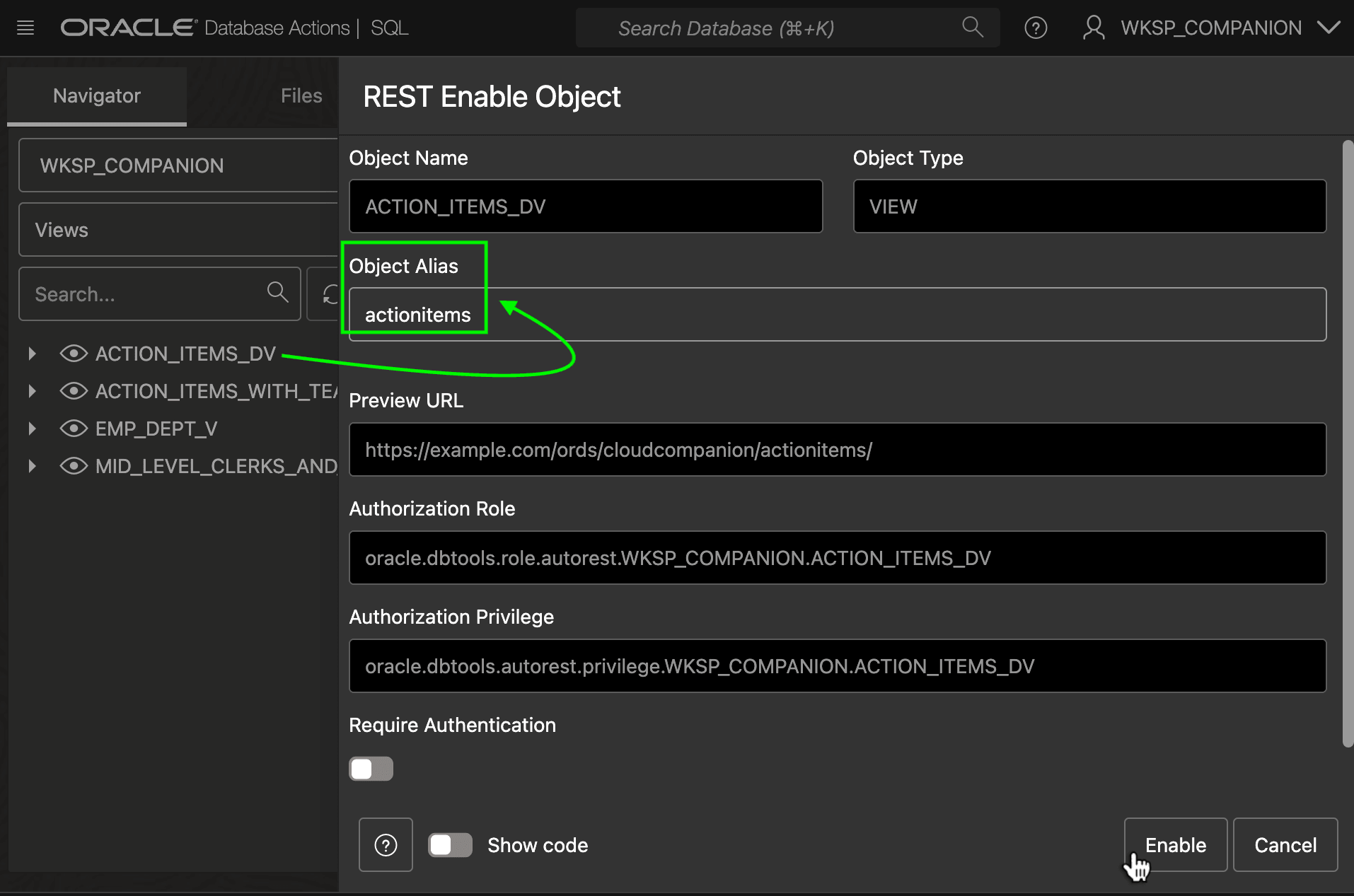1354x896 pixels.
Task: Toggle Require Authentication switch
Action: tap(371, 769)
